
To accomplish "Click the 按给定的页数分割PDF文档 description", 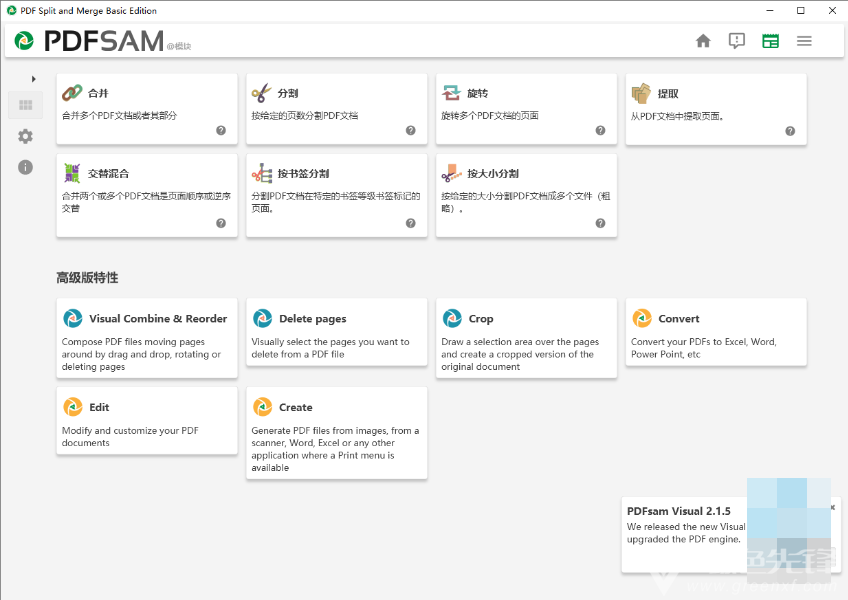I will [304, 115].
